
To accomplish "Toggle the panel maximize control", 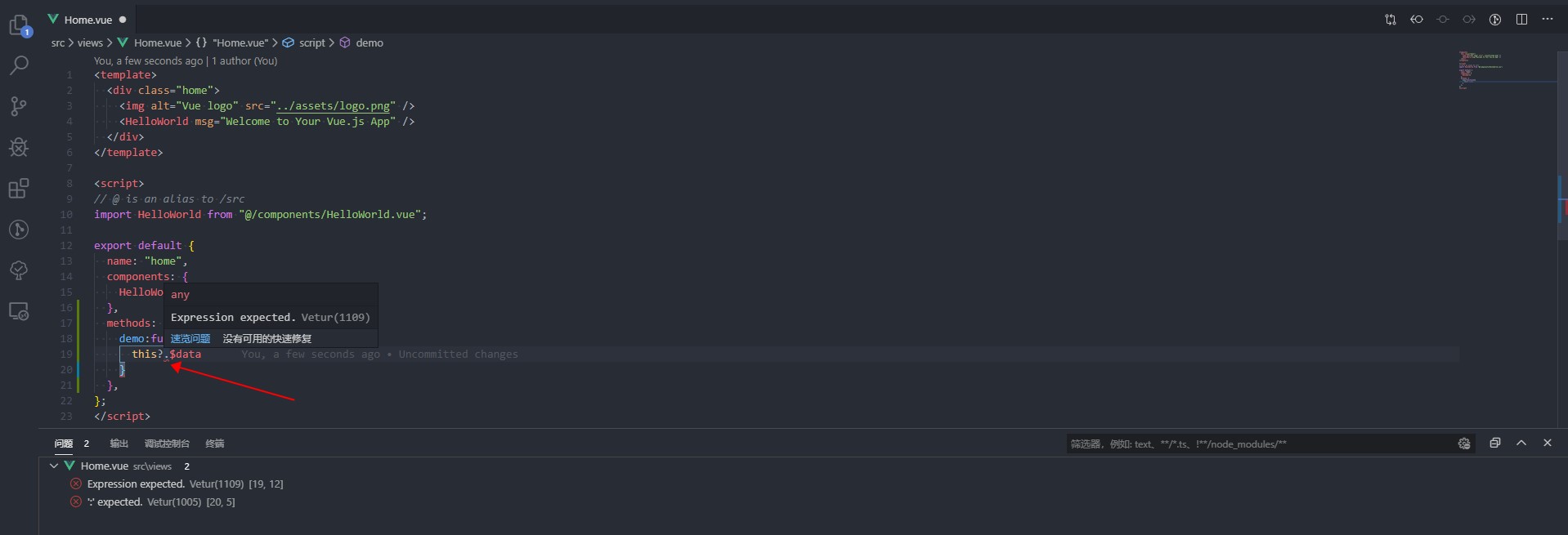I will 1495,443.
